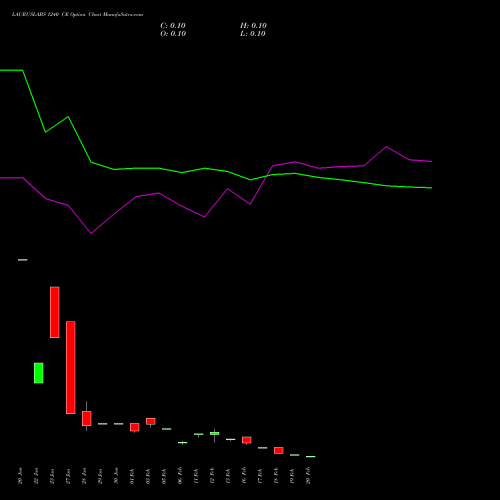
Task: Select the open value O: 0.10
Action: click(x=173, y=34)
